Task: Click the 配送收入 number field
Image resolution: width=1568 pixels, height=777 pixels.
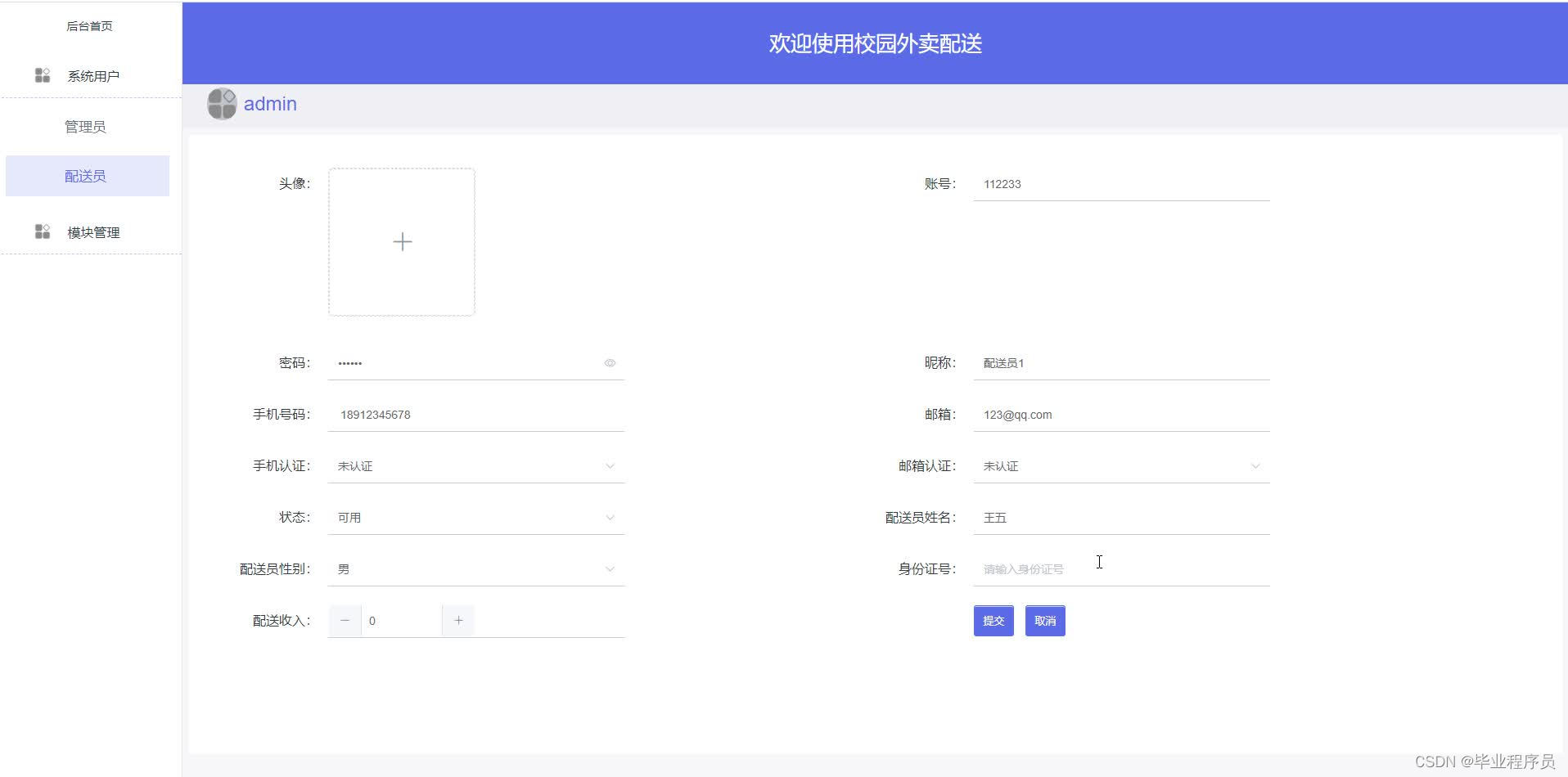Action: 401,621
